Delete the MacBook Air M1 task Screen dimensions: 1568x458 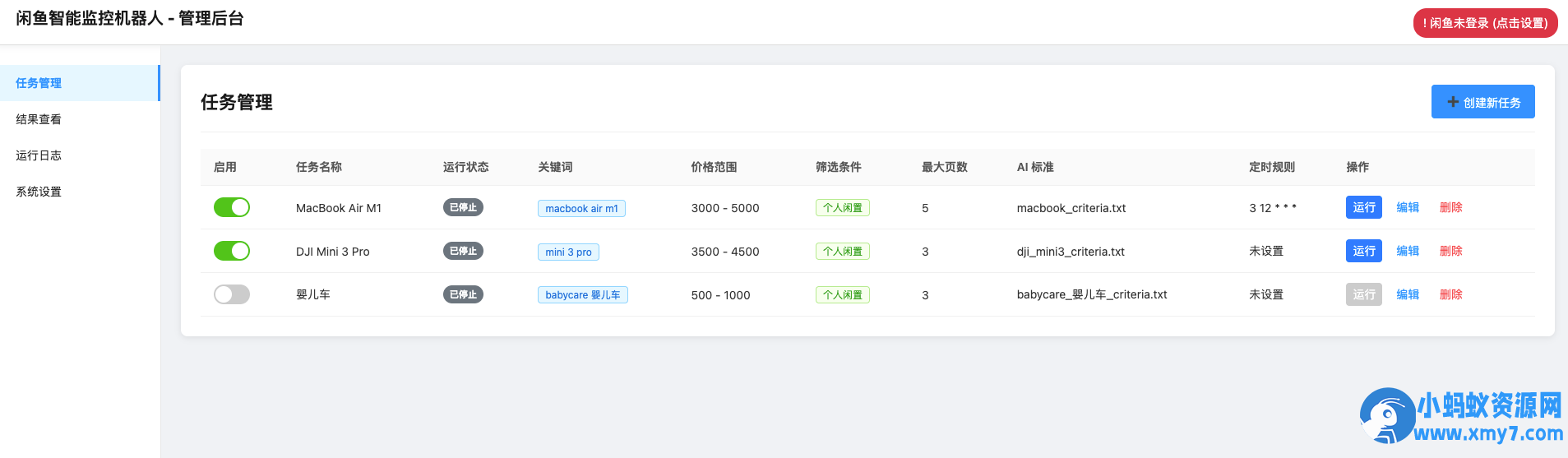click(x=1451, y=207)
